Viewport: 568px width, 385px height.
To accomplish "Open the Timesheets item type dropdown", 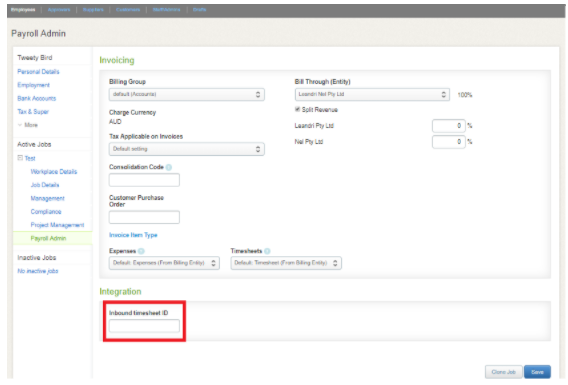I will click(286, 263).
